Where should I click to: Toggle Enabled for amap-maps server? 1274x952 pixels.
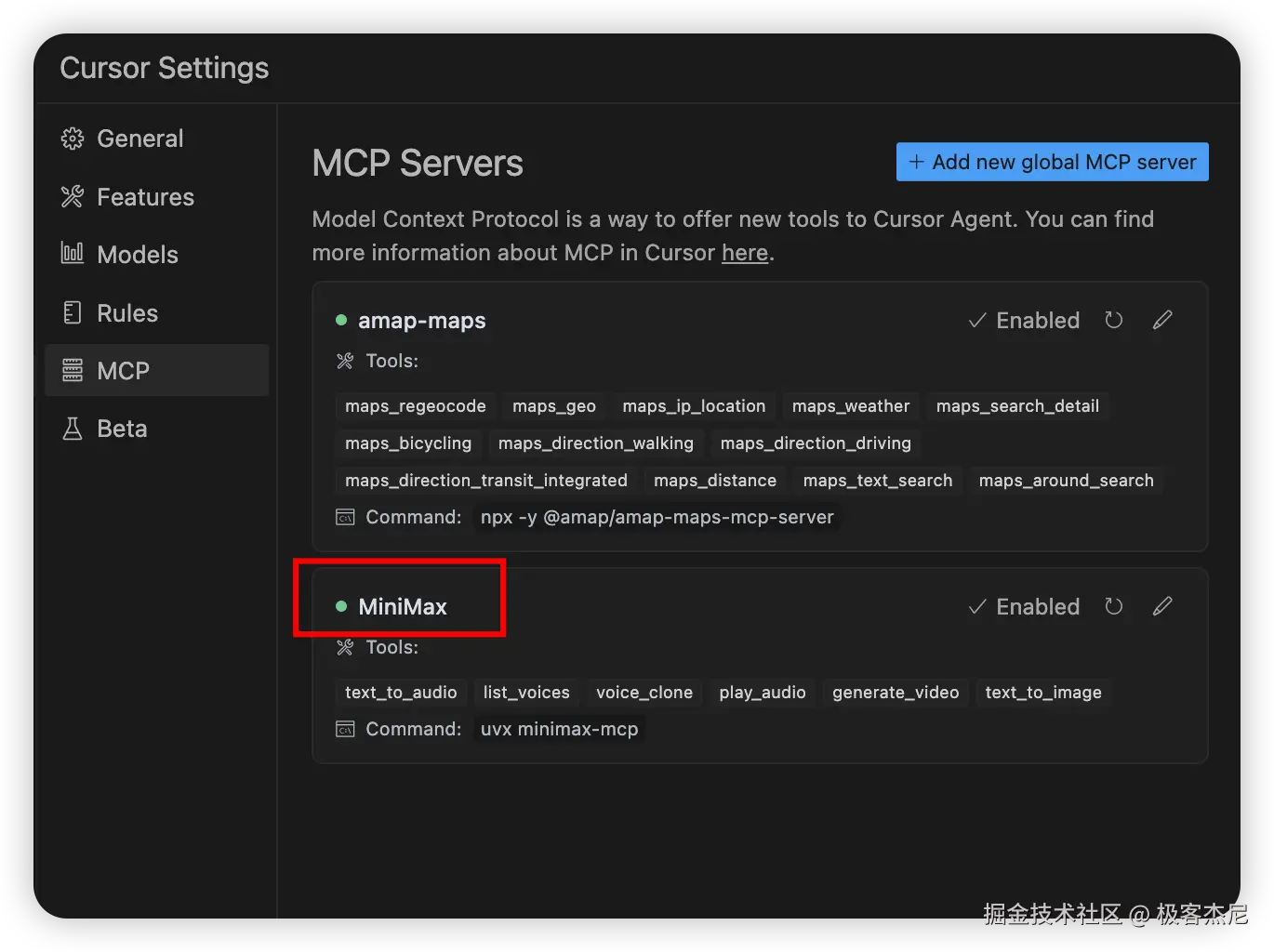[x=1024, y=321]
